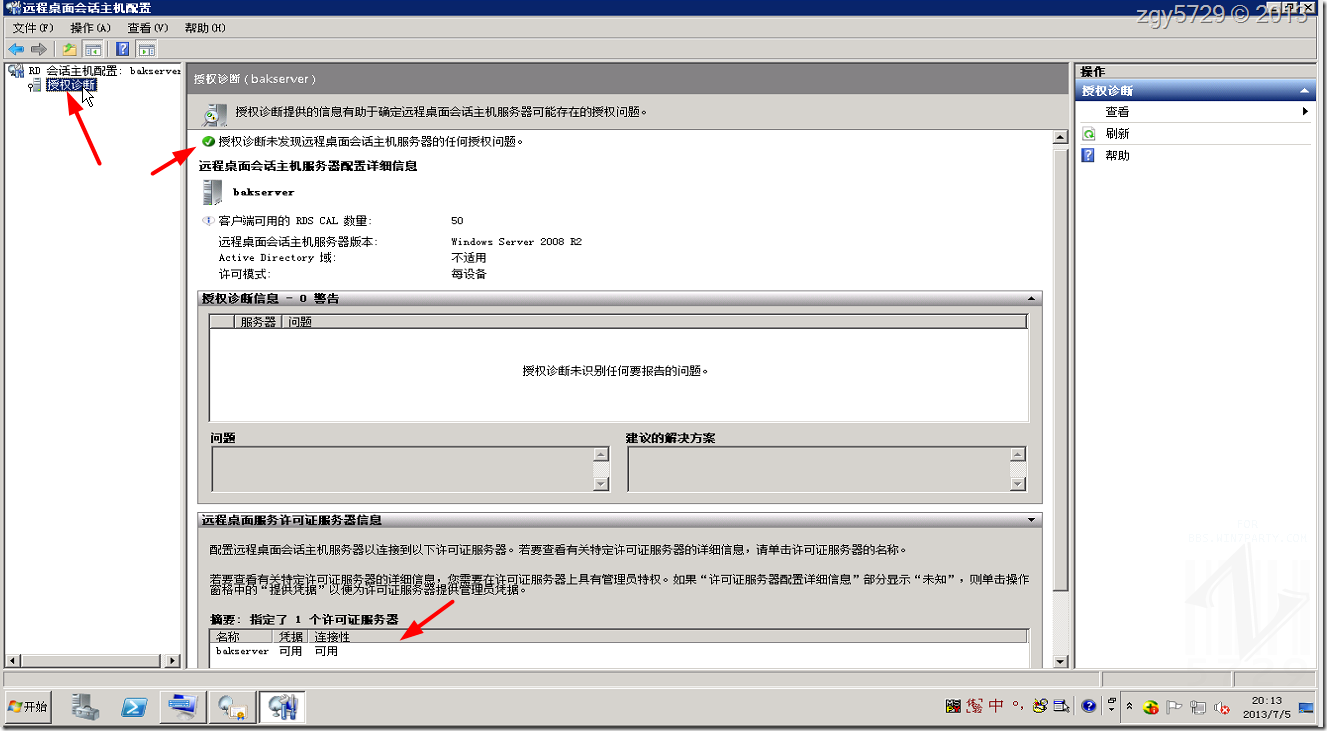Click the 建议的解决方案 text box

pyautogui.click(x=818, y=469)
